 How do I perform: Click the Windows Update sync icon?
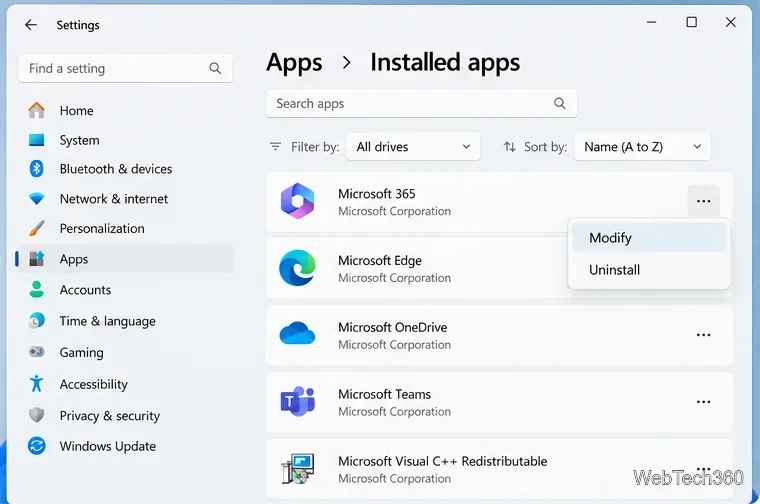pyautogui.click(x=36, y=446)
